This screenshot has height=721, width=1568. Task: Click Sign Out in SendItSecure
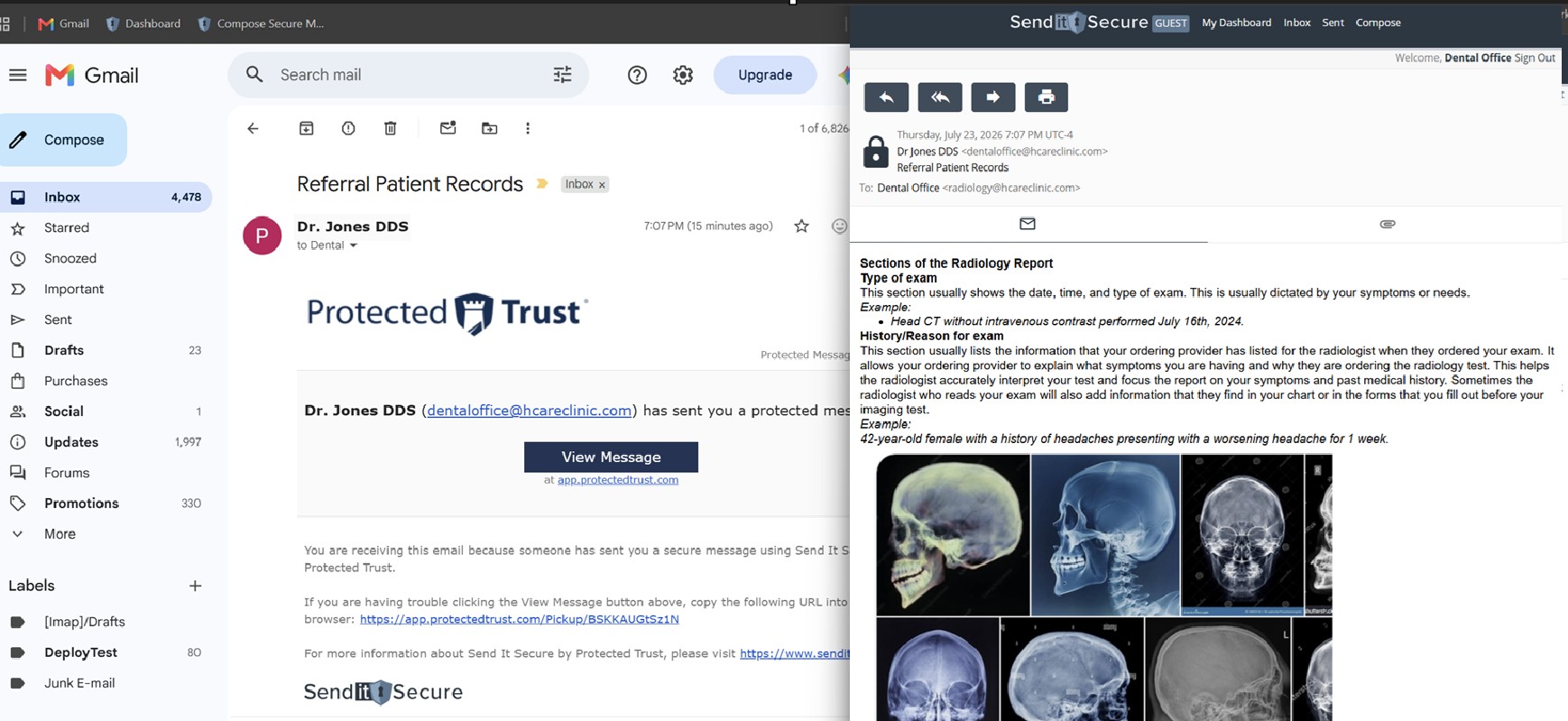click(x=1535, y=58)
